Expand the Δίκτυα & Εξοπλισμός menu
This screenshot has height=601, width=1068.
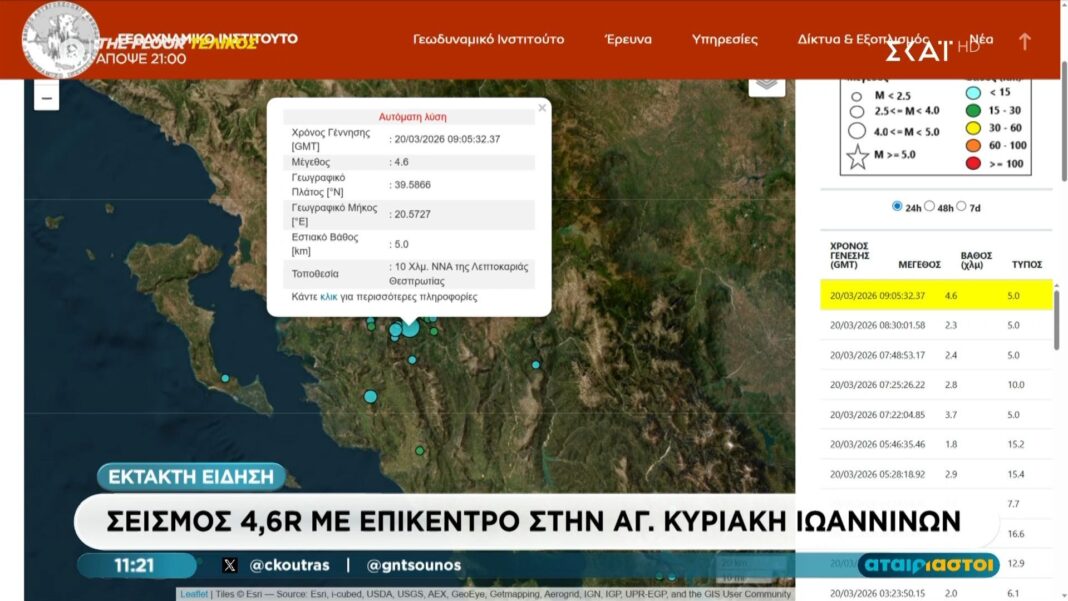coord(863,40)
